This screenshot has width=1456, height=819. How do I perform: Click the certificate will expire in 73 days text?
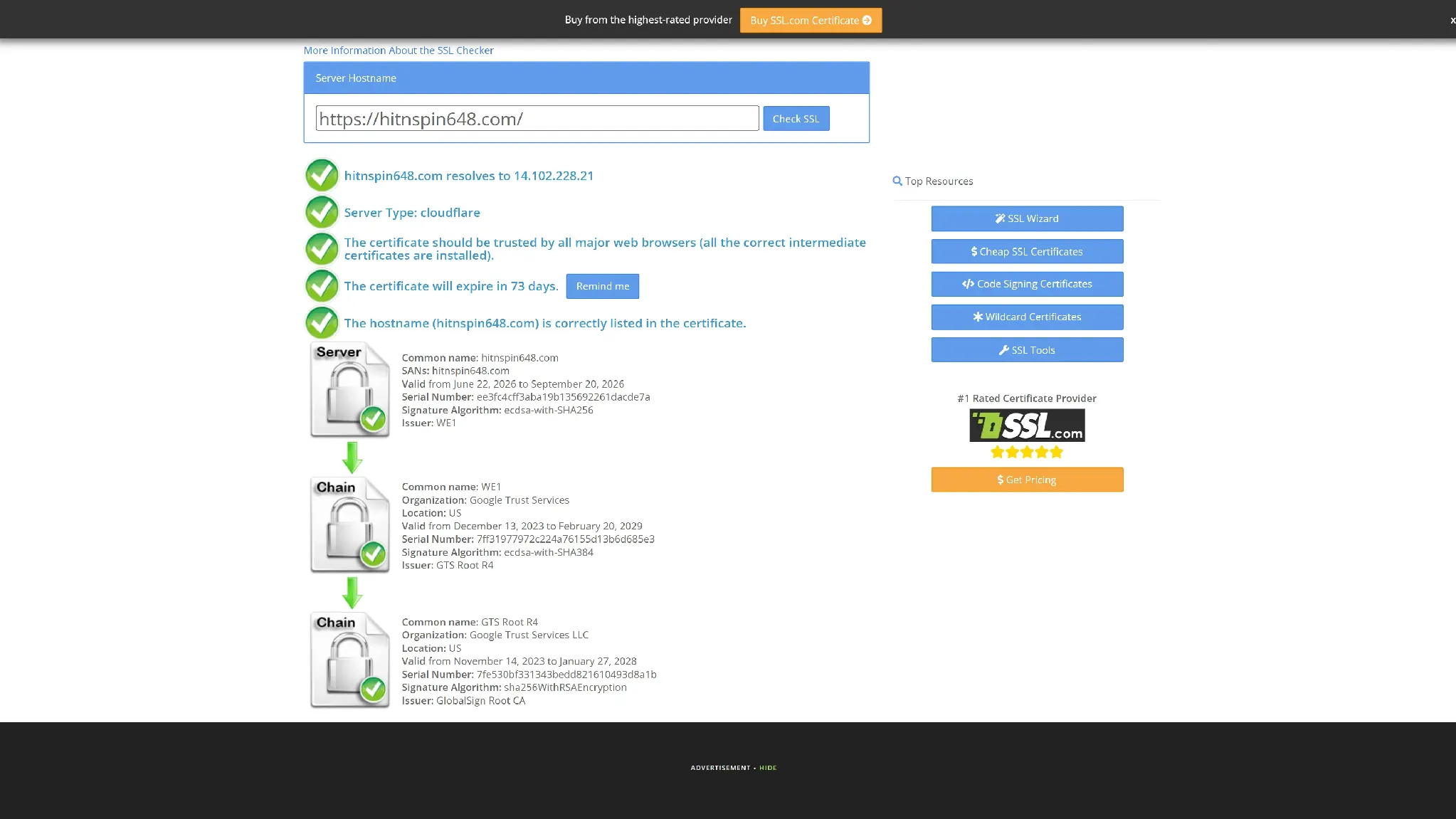click(x=451, y=286)
